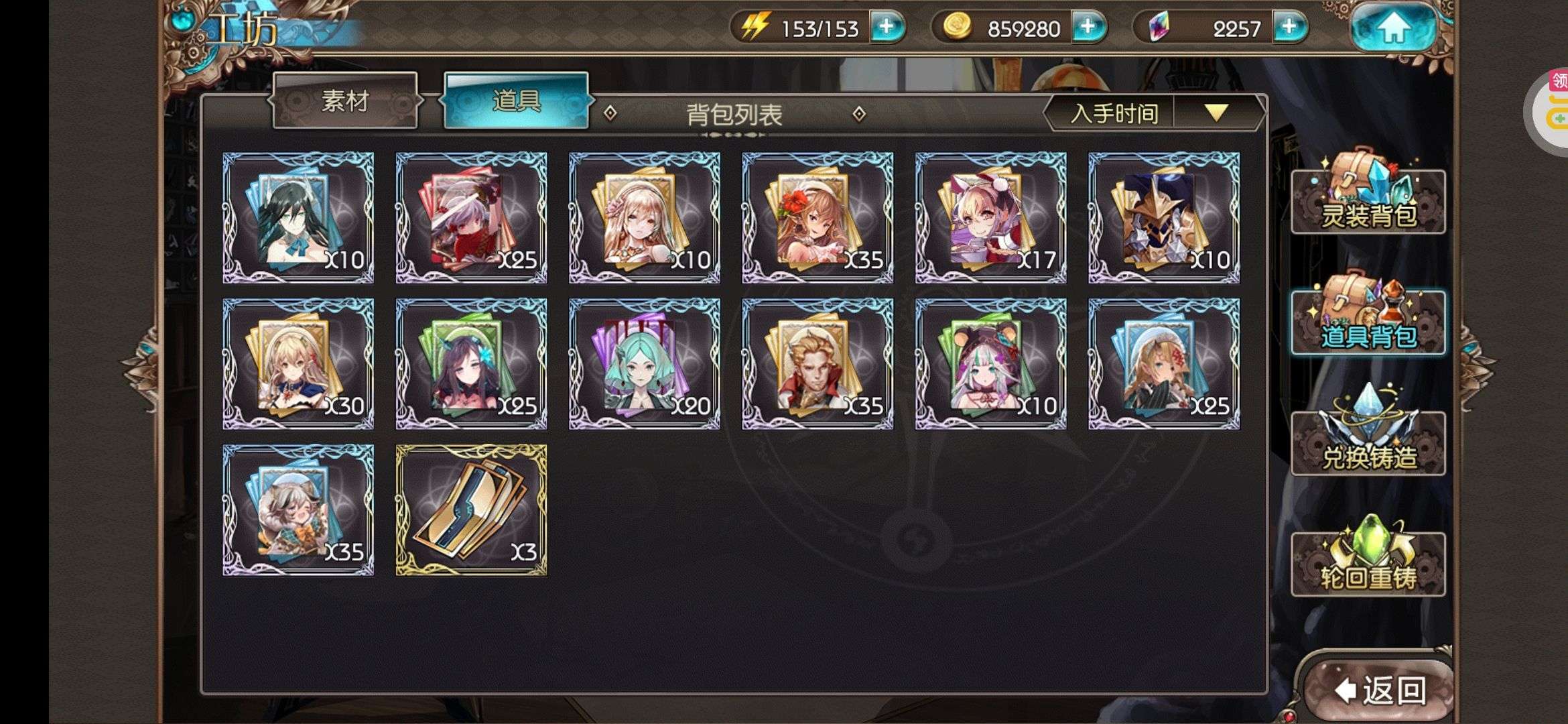This screenshot has height=724, width=1568.
Task: Select the teal-haired character card X20
Action: 645,364
